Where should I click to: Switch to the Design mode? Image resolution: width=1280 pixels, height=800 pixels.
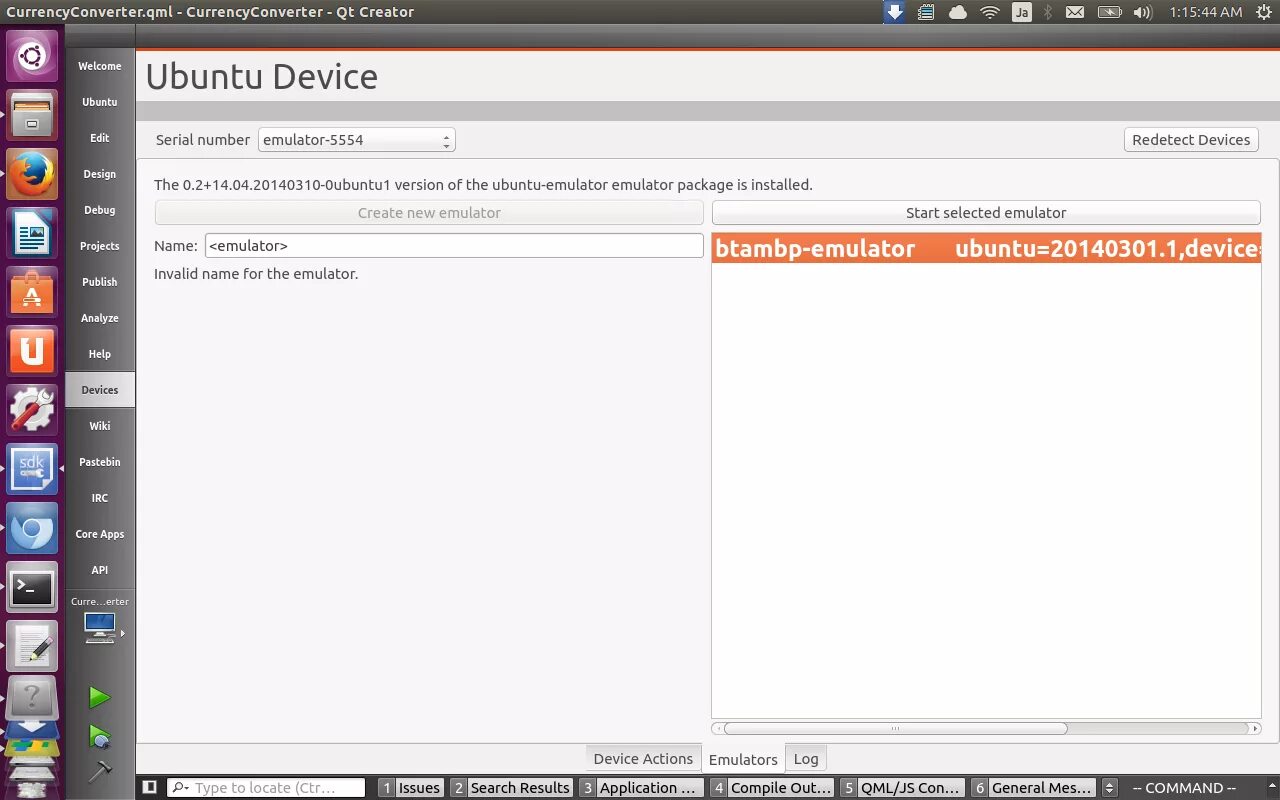[x=100, y=174]
